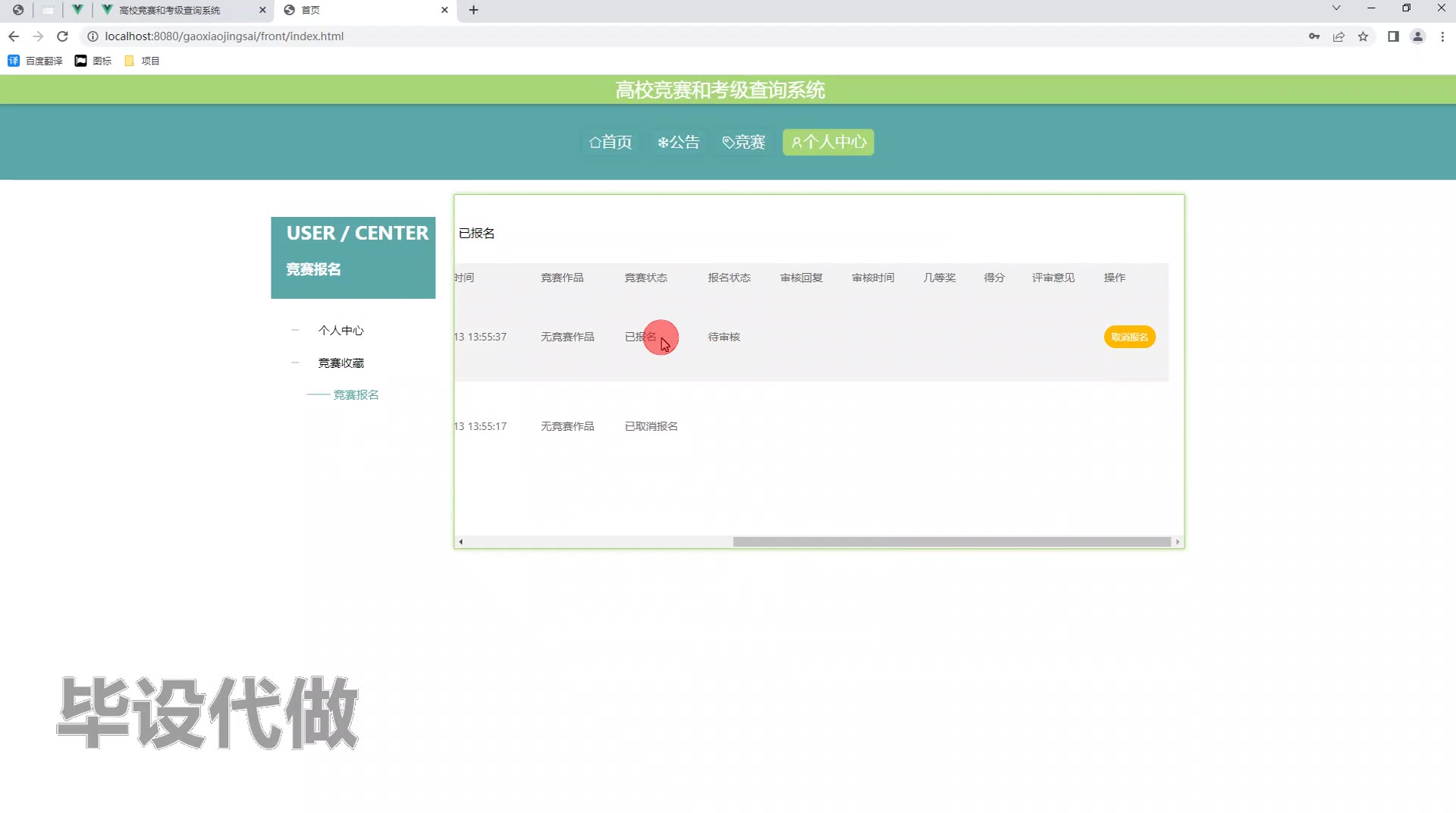Open the 竞赛 navigation item

coord(744,142)
